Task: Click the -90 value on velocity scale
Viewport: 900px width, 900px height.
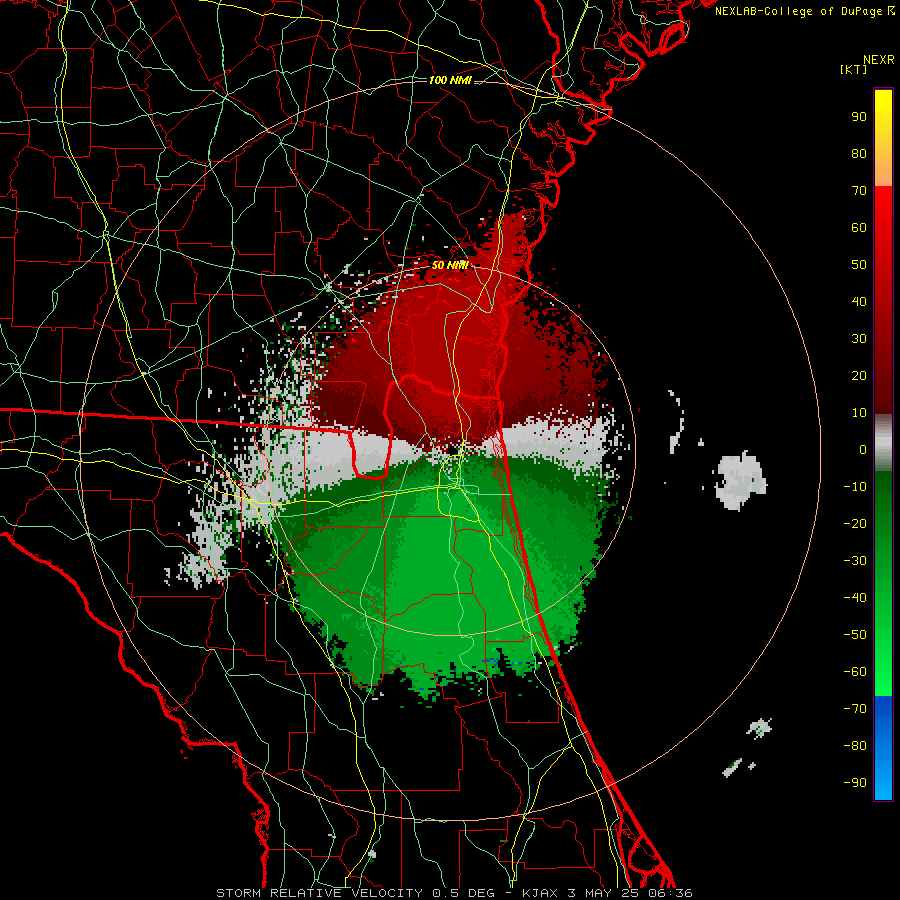Action: 855,783
